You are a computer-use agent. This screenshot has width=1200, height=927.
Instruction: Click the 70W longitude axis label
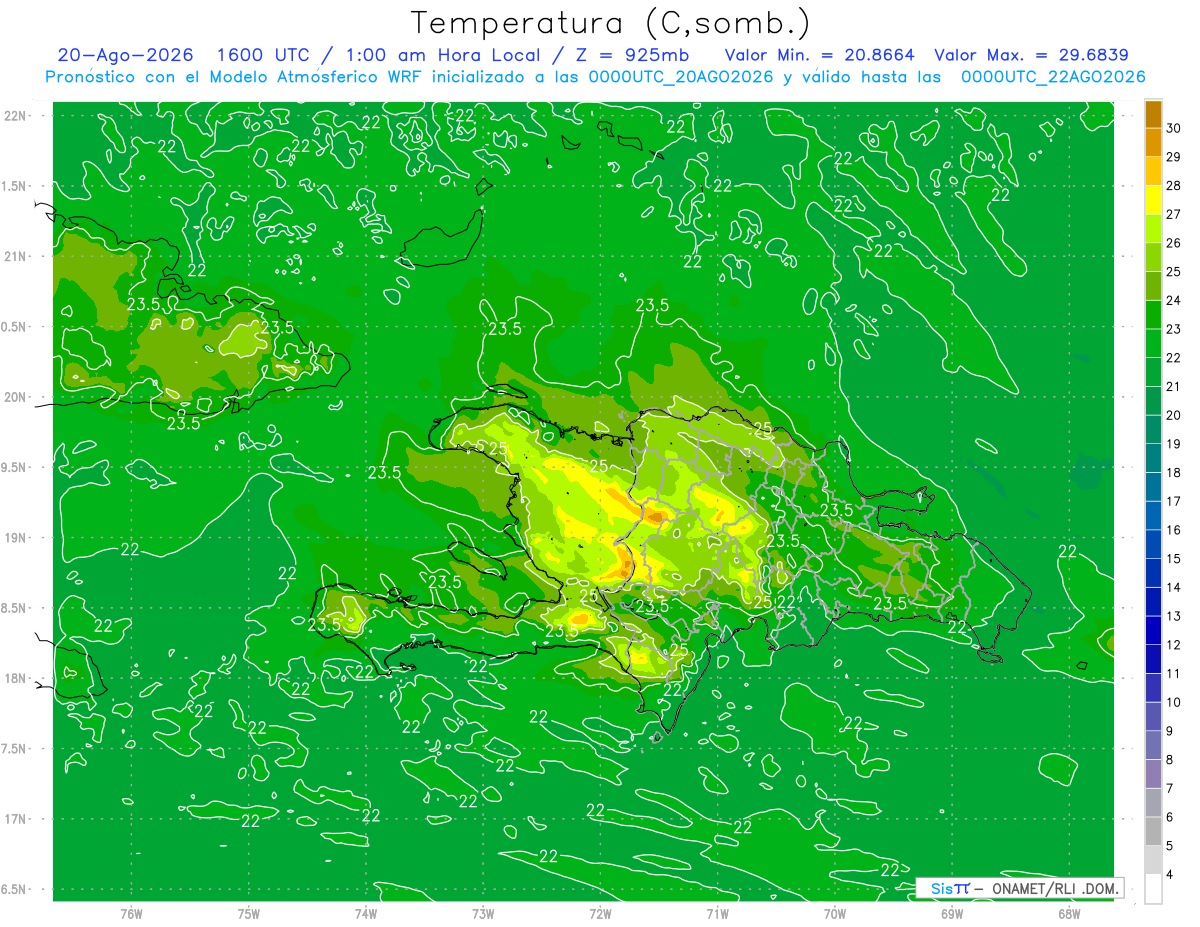tap(835, 913)
